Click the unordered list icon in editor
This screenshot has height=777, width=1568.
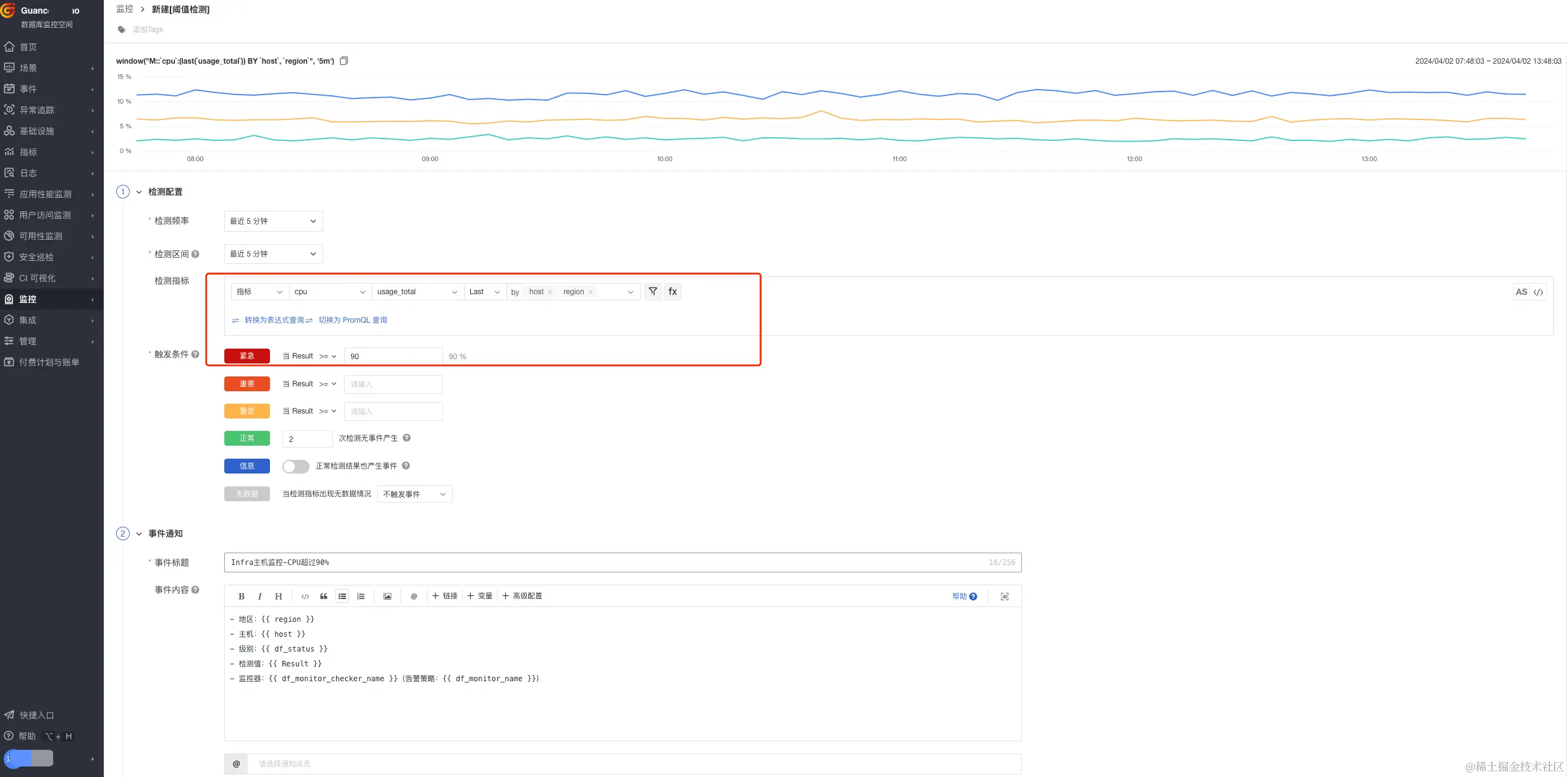tap(342, 597)
